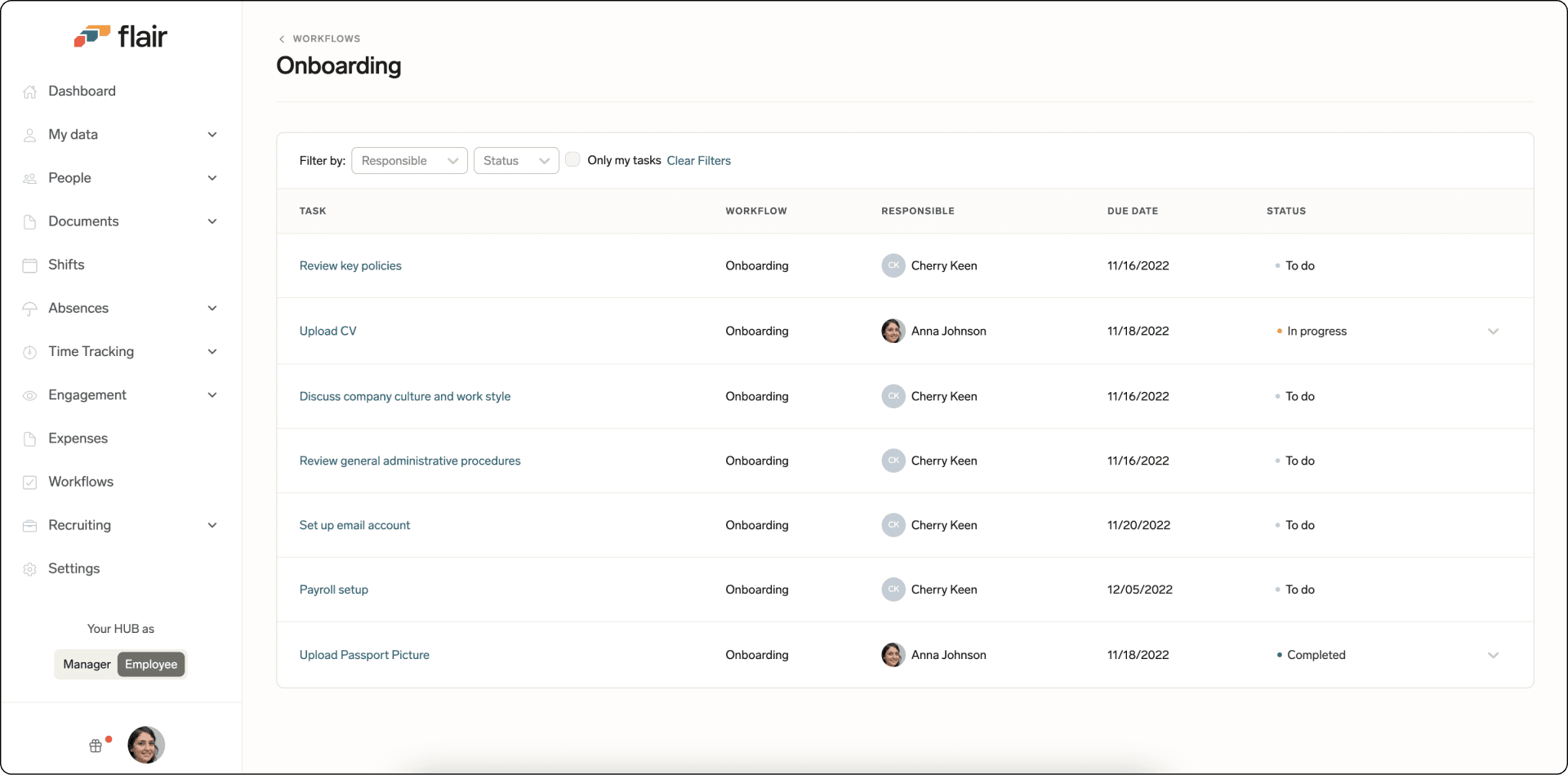
Task: Click the Time Tracking clock icon
Action: 30,352
